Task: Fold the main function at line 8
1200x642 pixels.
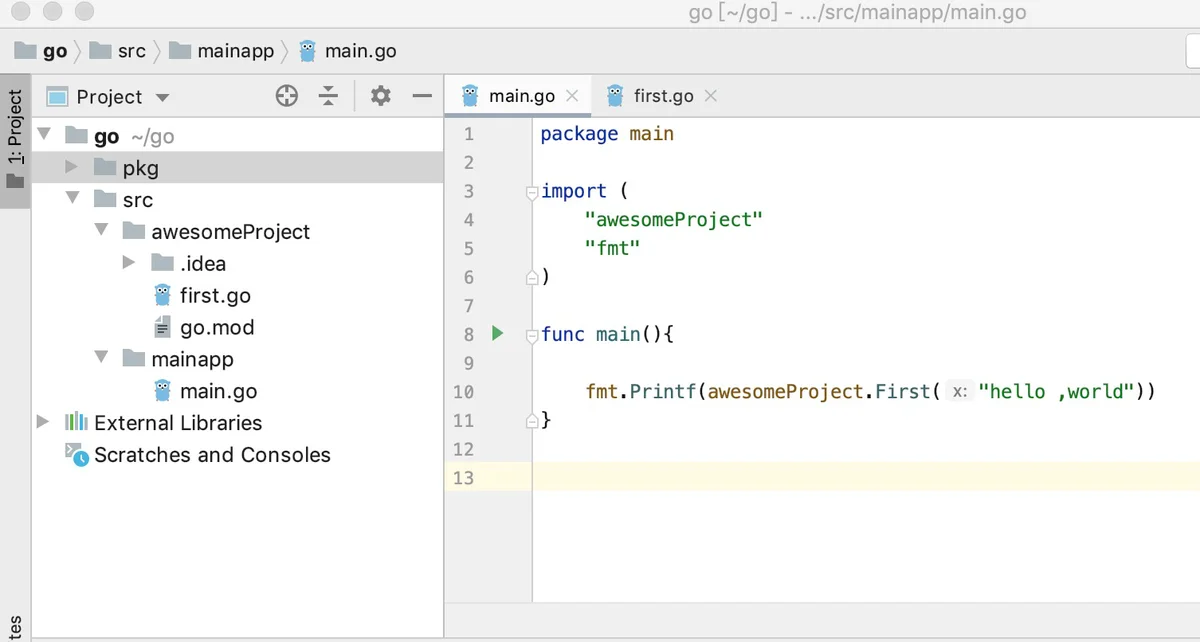Action: pos(532,335)
